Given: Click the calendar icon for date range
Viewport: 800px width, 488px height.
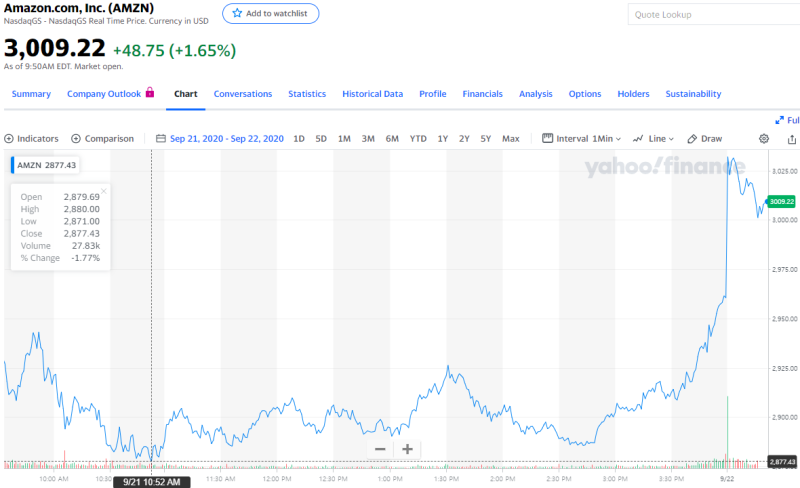Looking at the screenshot, I should click(x=161, y=139).
